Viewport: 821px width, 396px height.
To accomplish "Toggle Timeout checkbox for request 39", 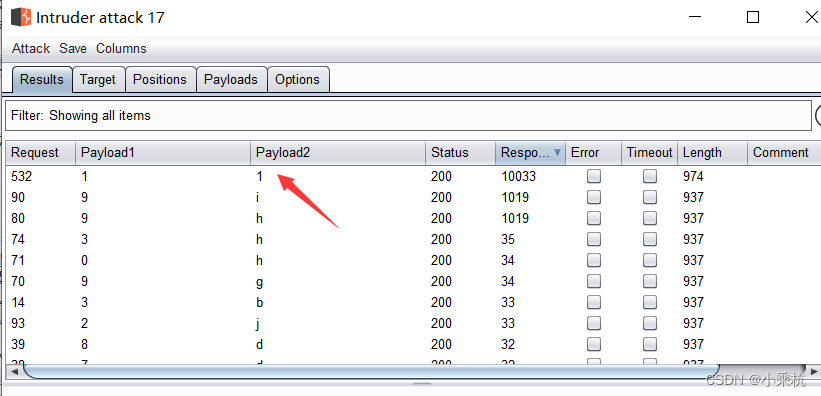I will pos(650,344).
